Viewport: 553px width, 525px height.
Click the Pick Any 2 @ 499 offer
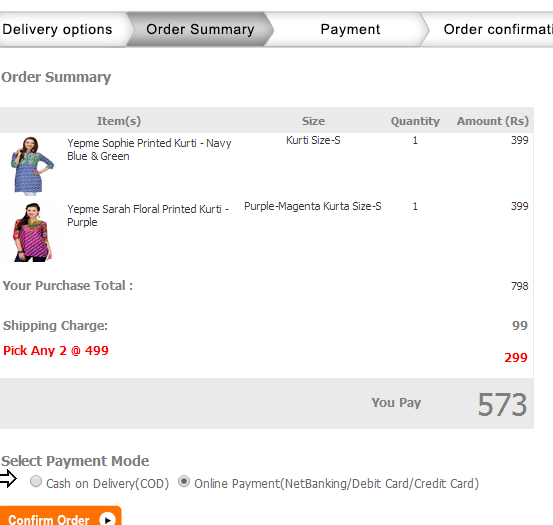(56, 351)
